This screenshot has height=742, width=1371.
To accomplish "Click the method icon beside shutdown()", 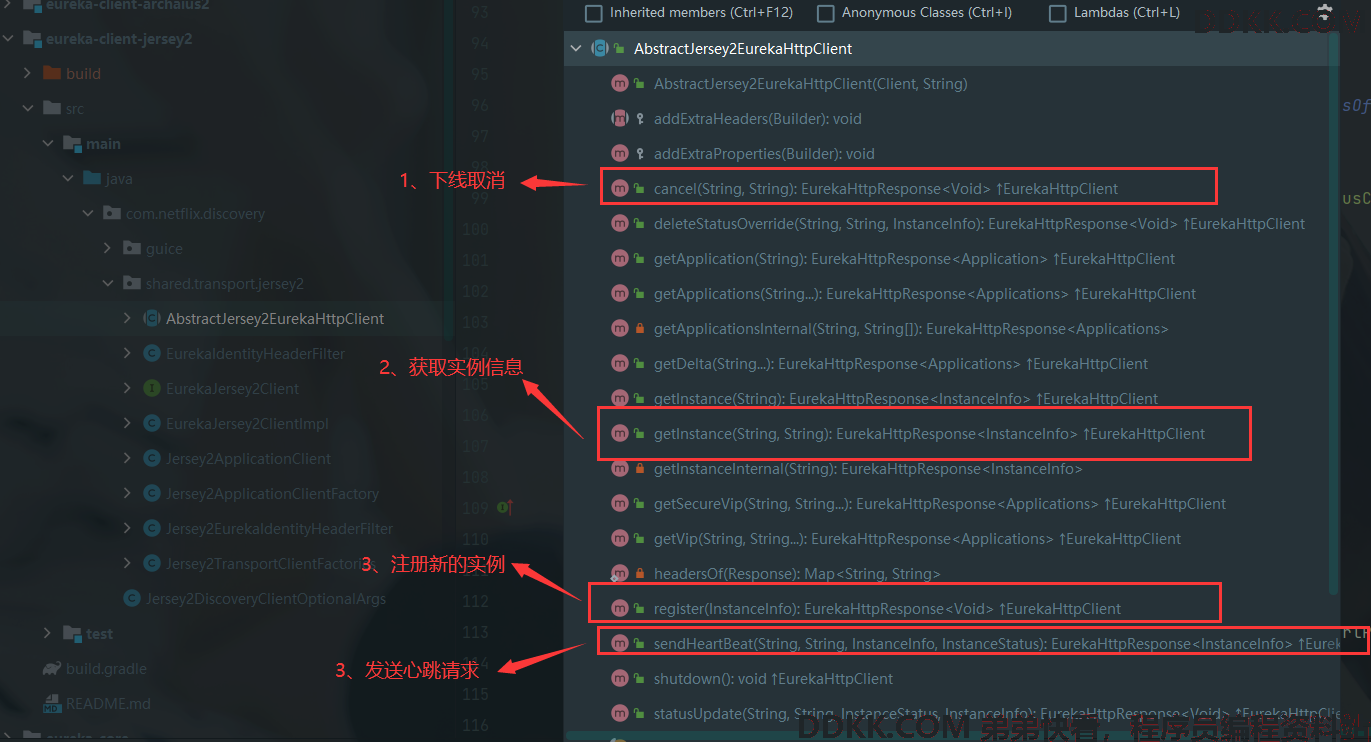I will pyautogui.click(x=619, y=679).
